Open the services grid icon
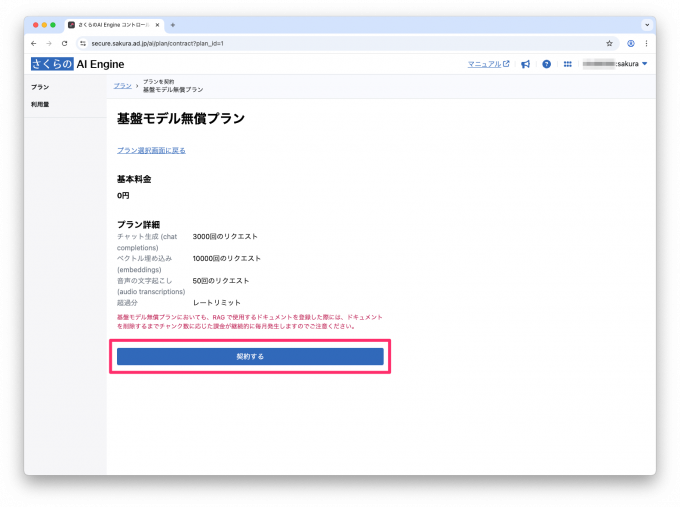Image resolution: width=680 pixels, height=507 pixels. coord(568,64)
